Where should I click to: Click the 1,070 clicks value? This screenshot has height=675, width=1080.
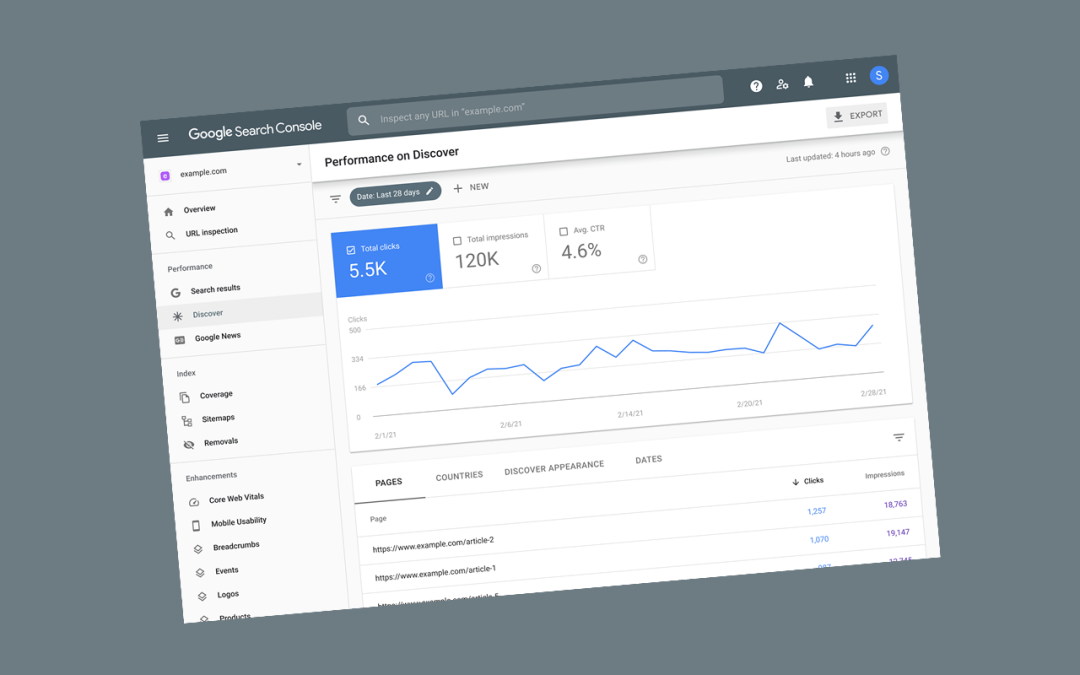tap(819, 539)
